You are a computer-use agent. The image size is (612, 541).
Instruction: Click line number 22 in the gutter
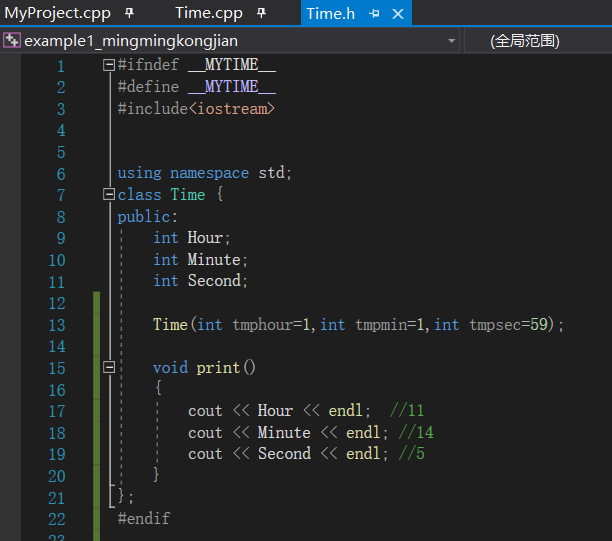coord(57,519)
